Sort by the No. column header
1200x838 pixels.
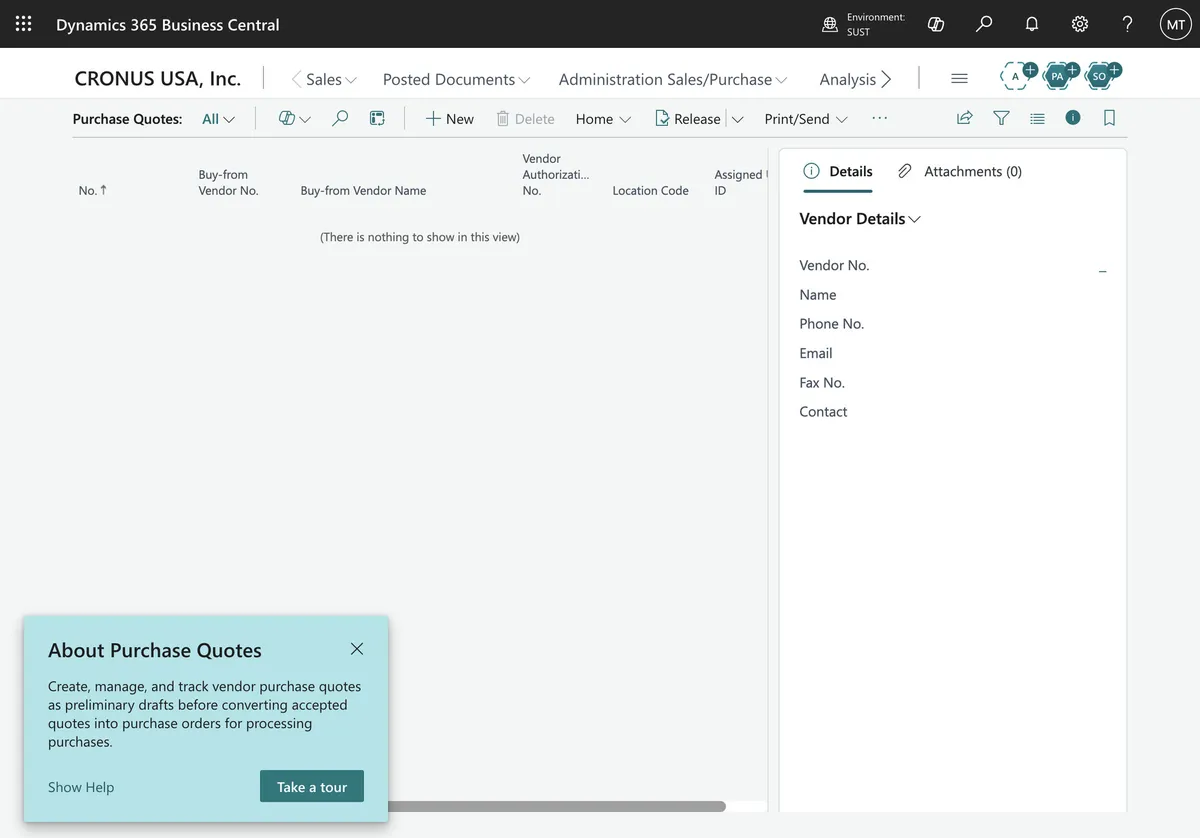coord(93,190)
